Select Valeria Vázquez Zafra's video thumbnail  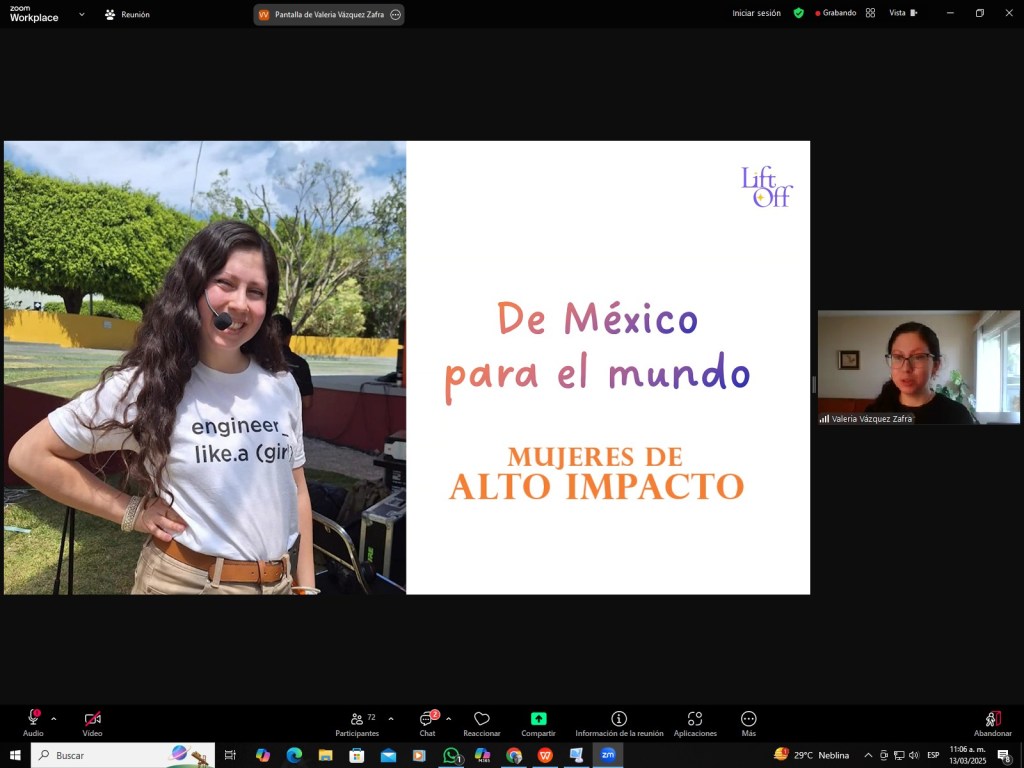pyautogui.click(x=918, y=367)
